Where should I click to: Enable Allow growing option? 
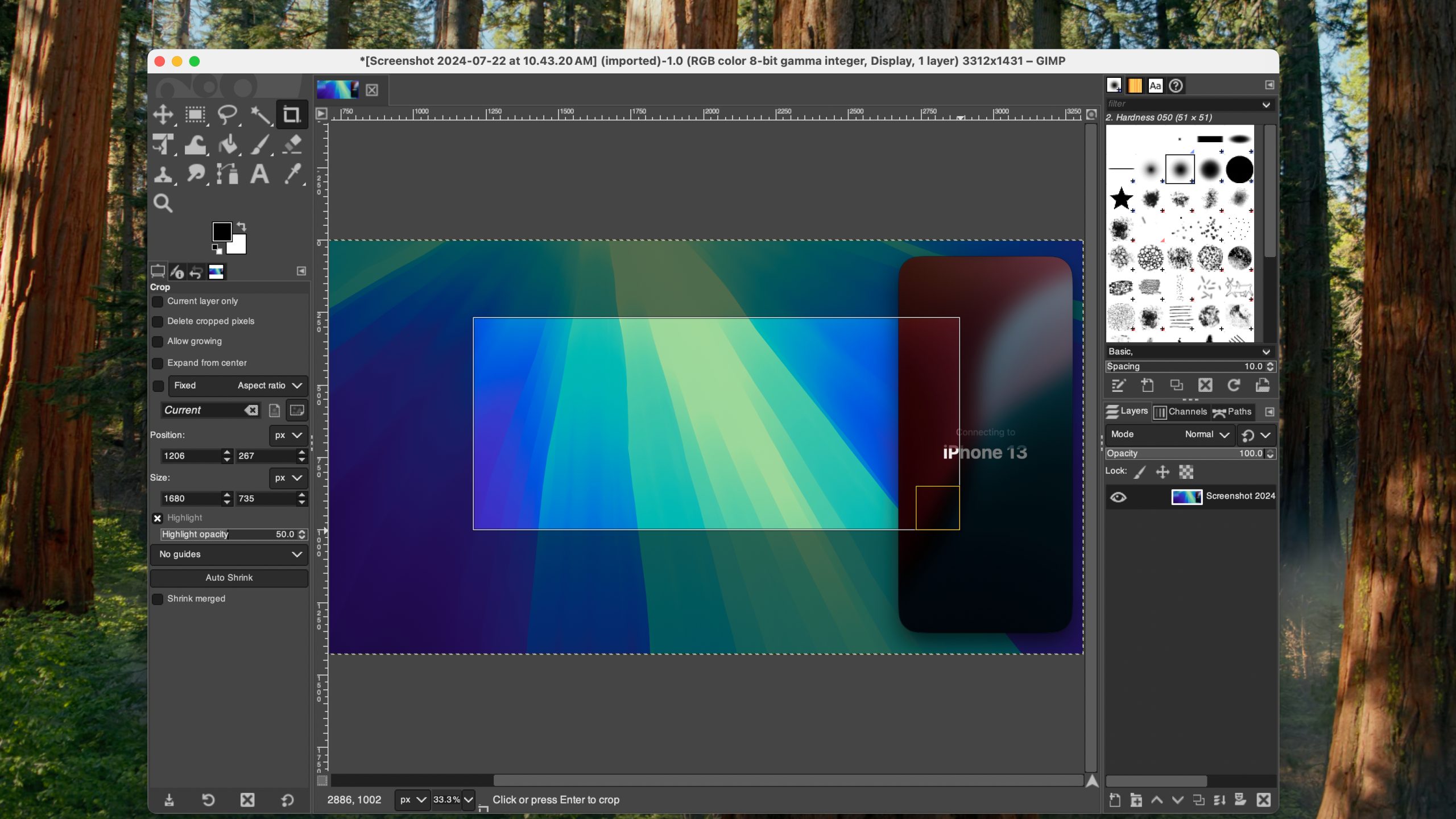(158, 341)
